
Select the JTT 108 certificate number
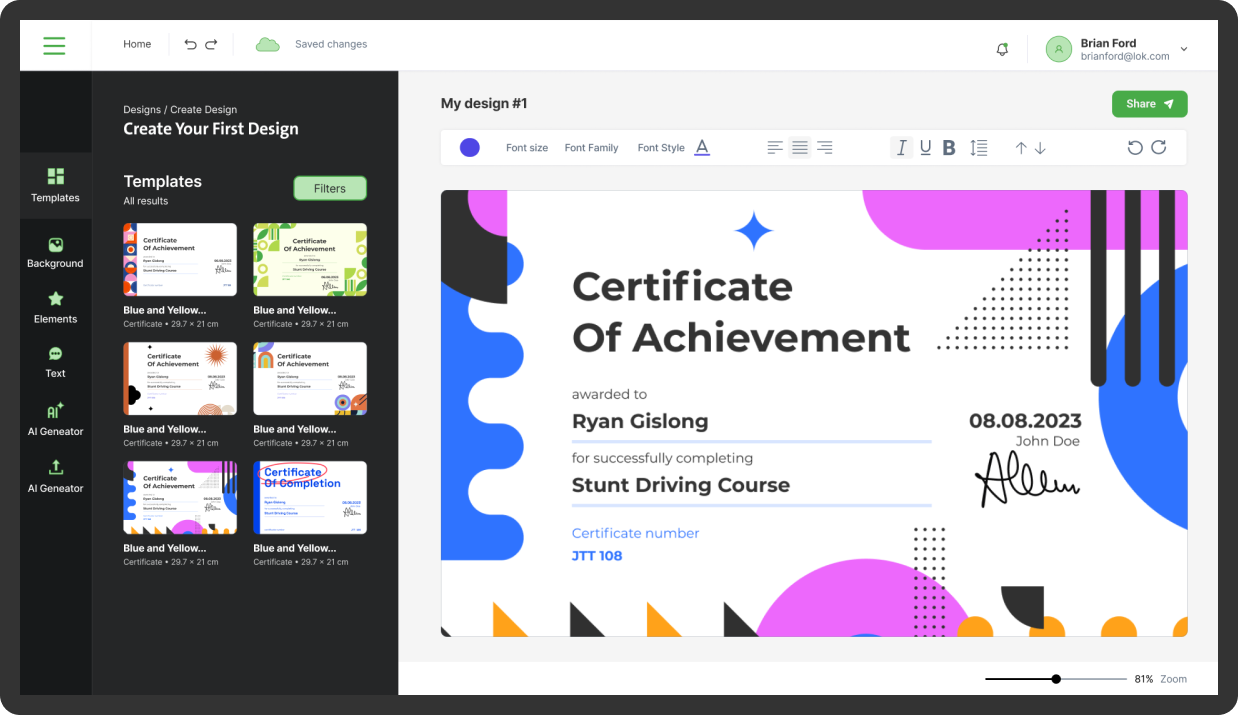point(597,556)
